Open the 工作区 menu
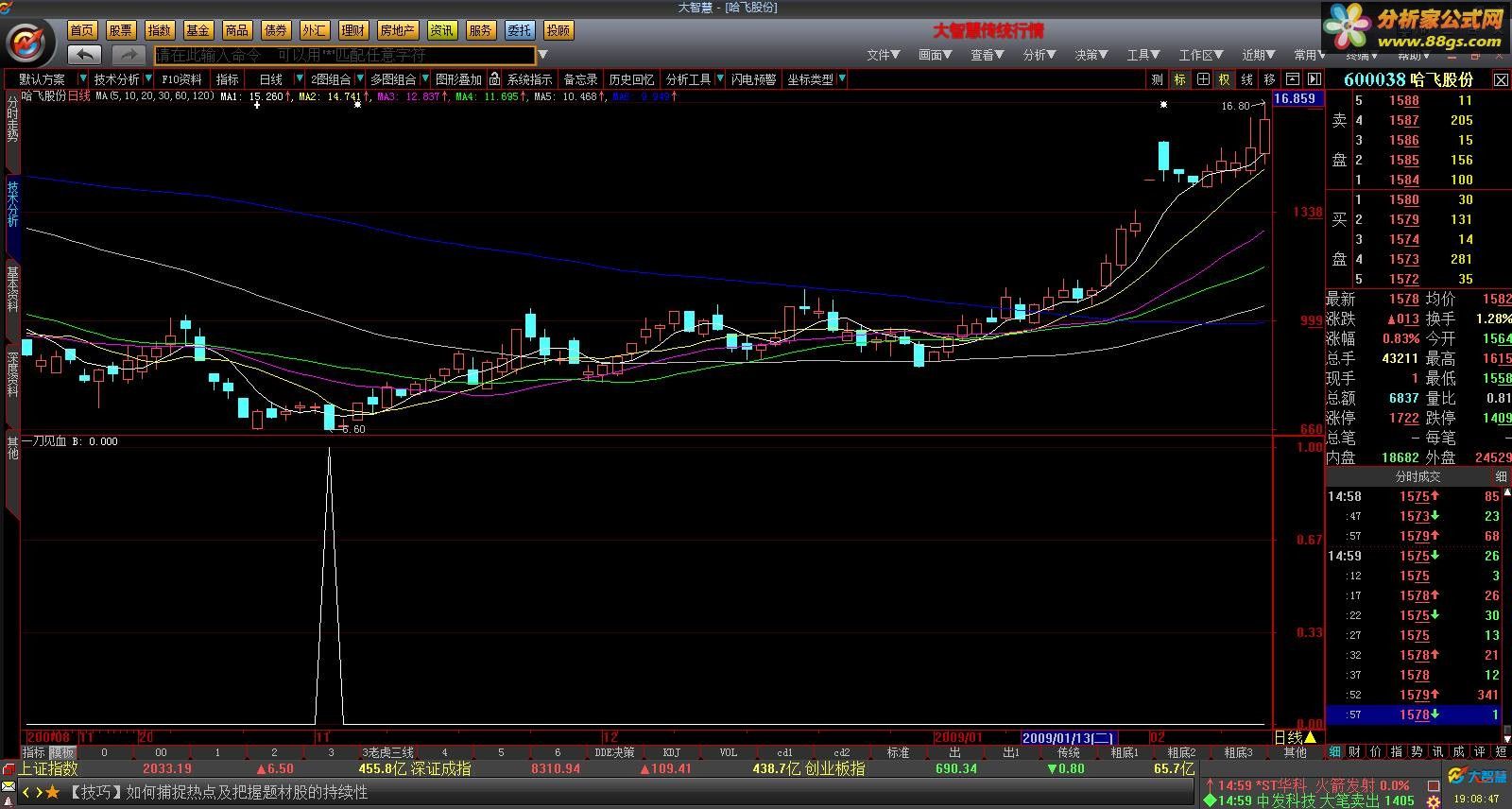 (x=1201, y=55)
